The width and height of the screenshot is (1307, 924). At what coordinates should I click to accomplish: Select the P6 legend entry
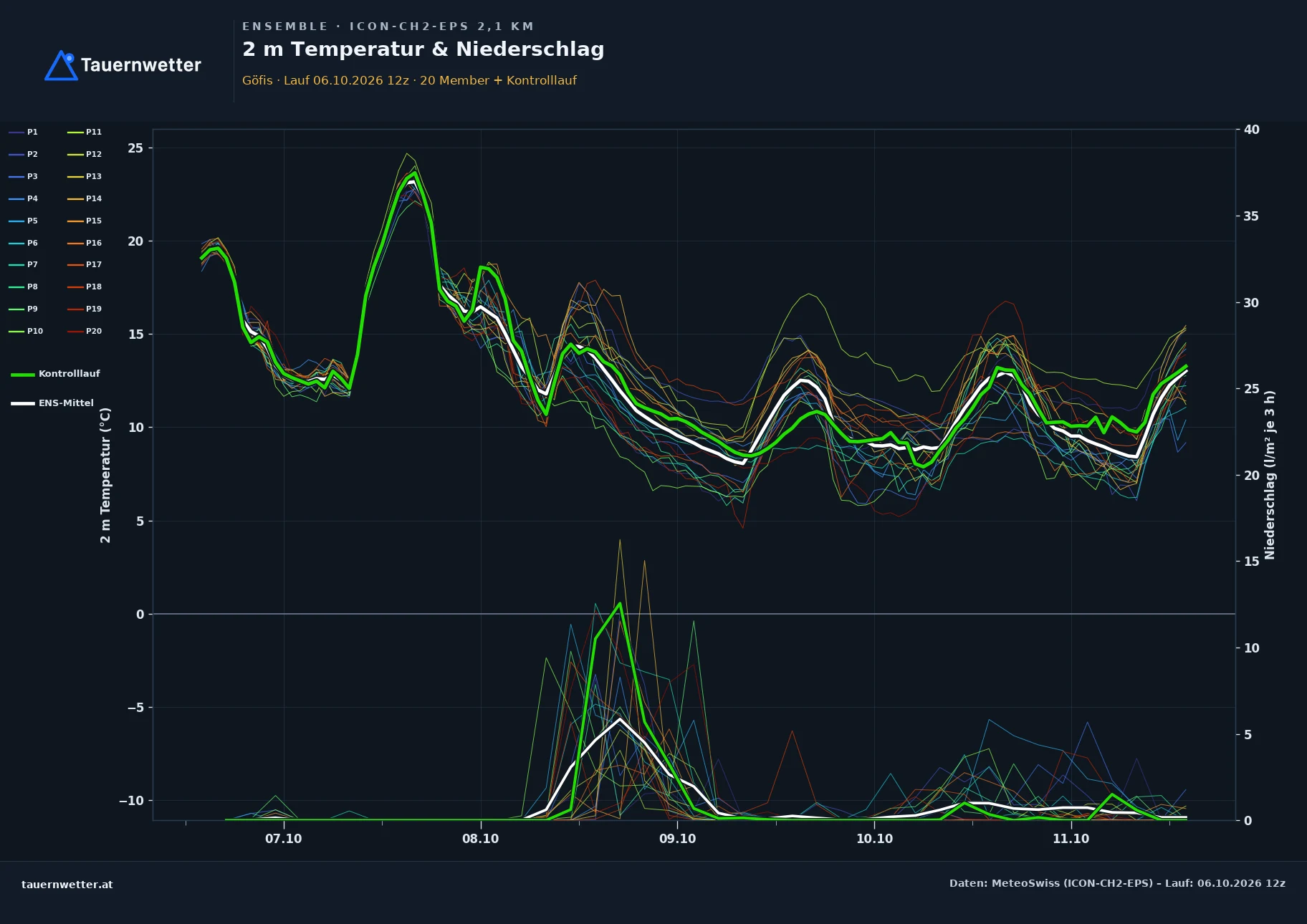tap(23, 243)
